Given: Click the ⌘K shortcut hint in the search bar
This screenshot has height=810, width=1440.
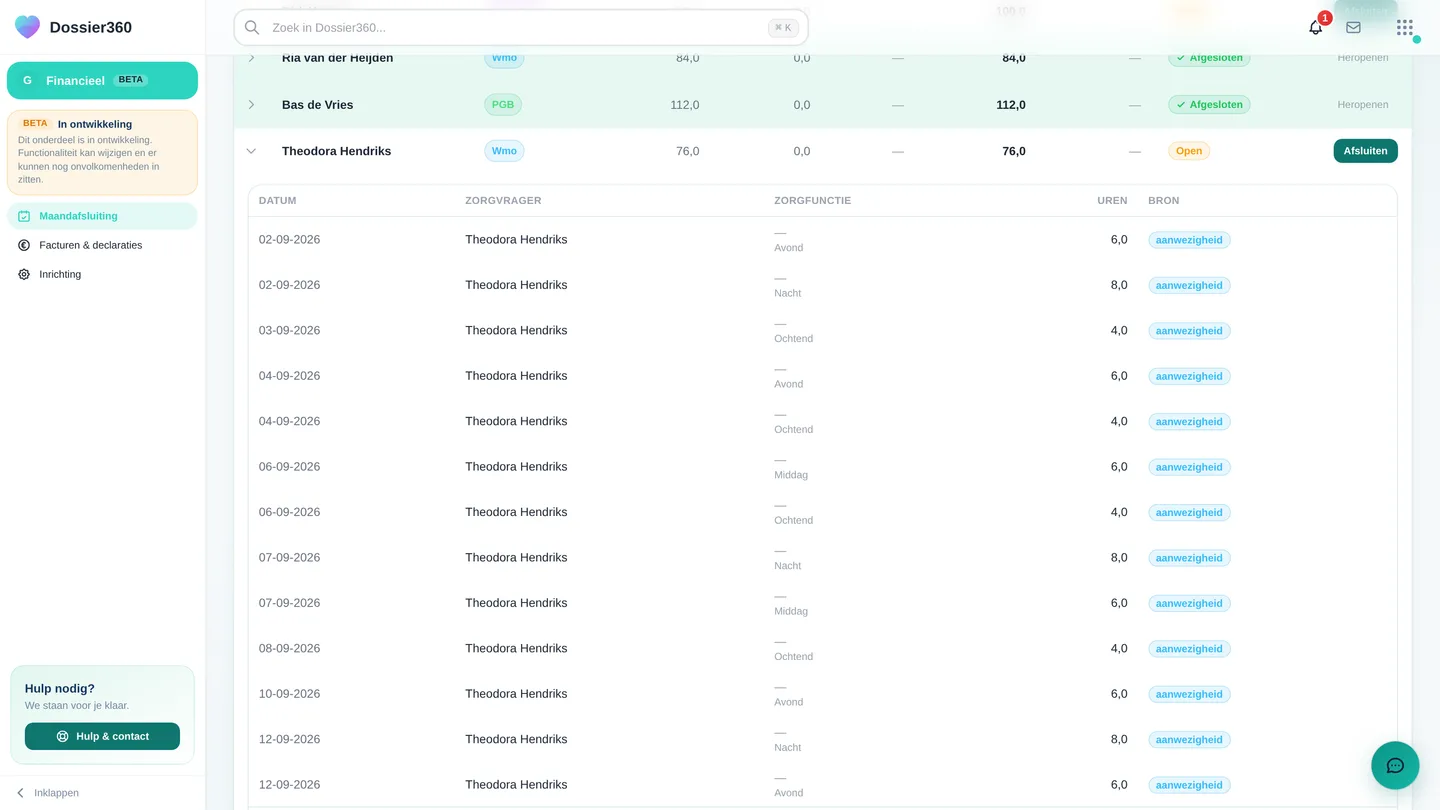Looking at the screenshot, I should point(783,28).
